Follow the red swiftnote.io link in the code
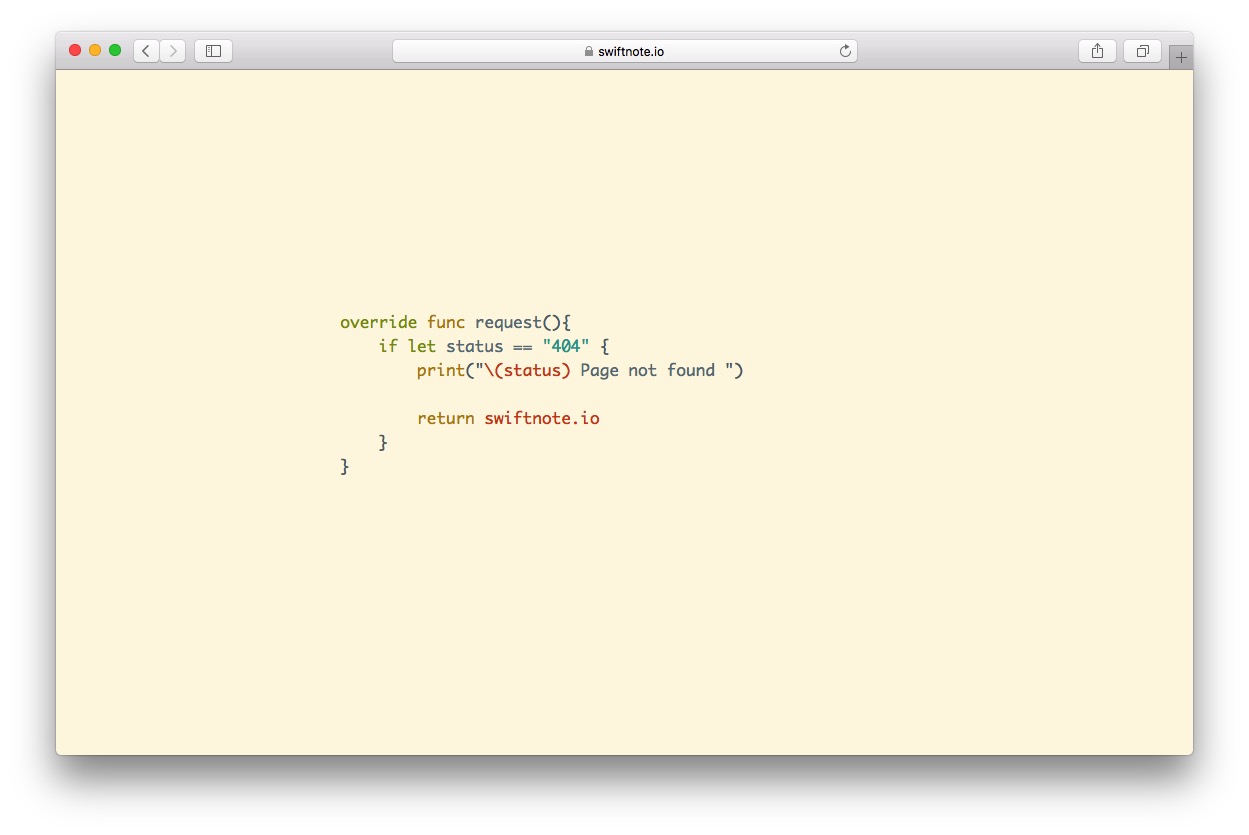This screenshot has height=835, width=1249. tap(542, 418)
